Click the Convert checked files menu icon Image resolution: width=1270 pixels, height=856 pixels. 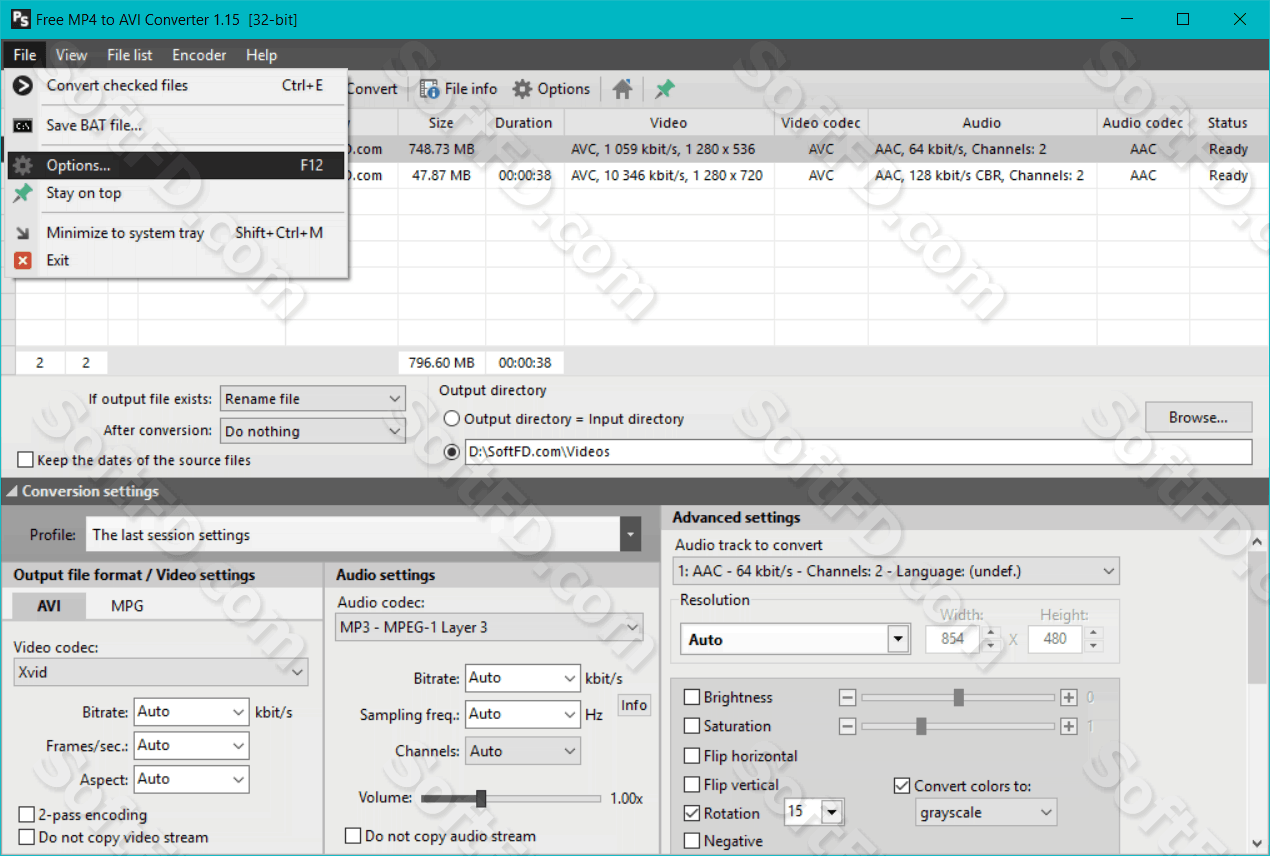[x=22, y=86]
